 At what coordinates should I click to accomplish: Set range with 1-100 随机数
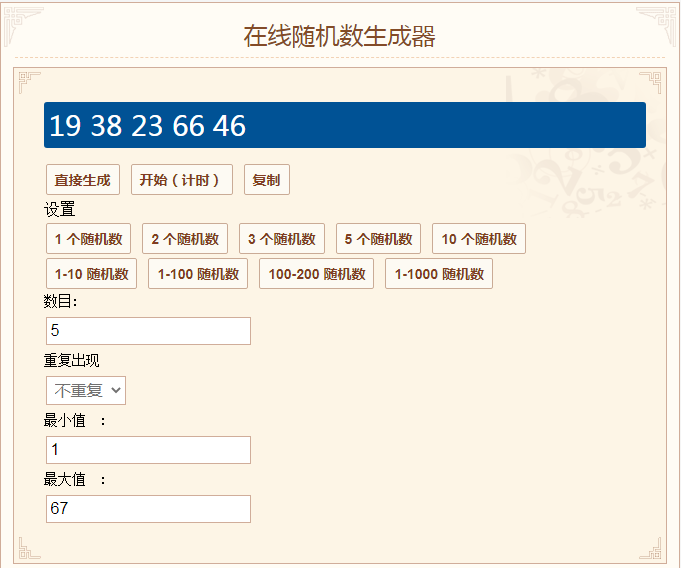pyautogui.click(x=198, y=274)
